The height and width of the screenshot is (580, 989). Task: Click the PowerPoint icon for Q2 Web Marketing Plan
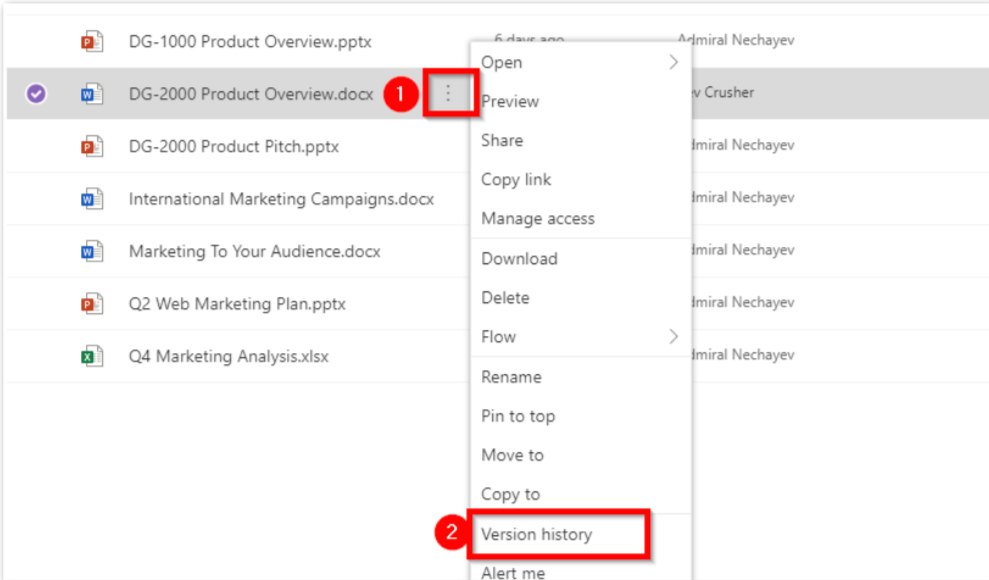[x=93, y=303]
